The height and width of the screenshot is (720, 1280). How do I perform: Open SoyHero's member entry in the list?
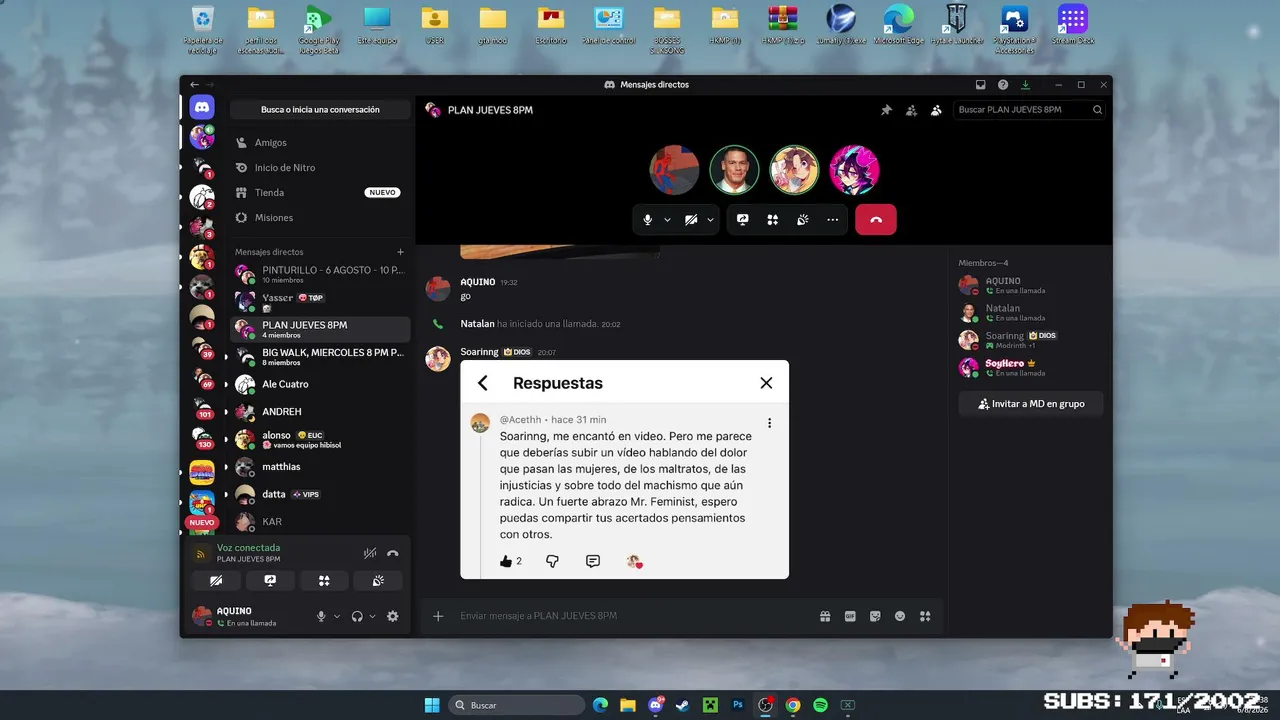(1031, 367)
